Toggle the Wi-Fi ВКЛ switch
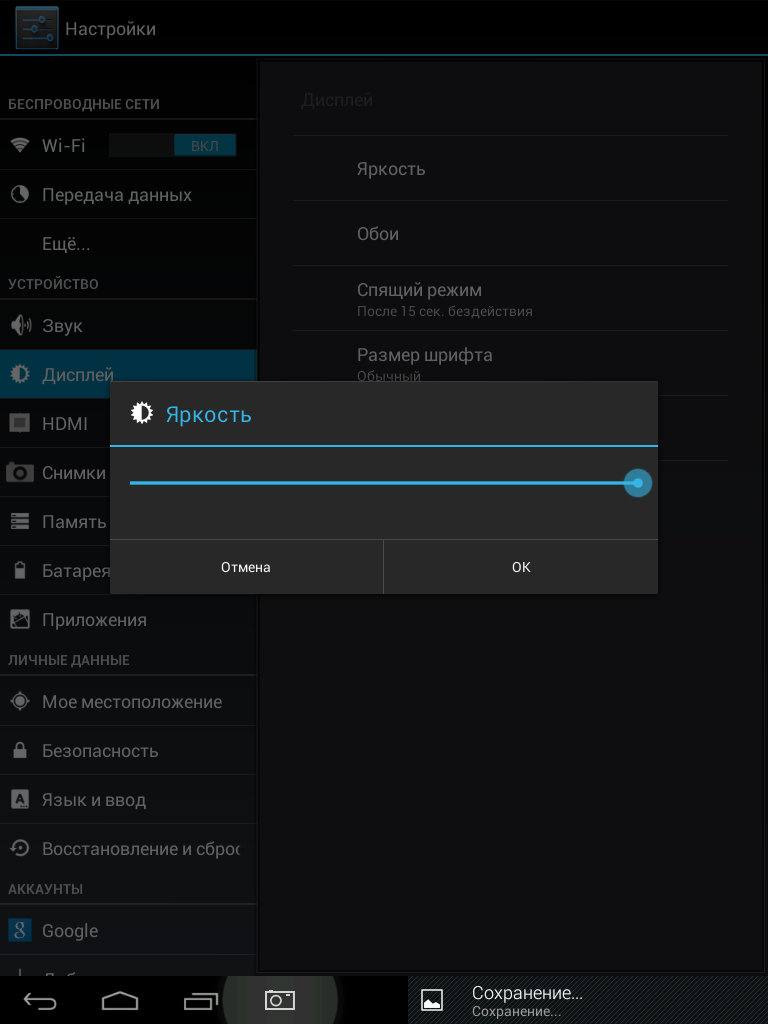Screen dimensions: 768x1024 [172, 145]
